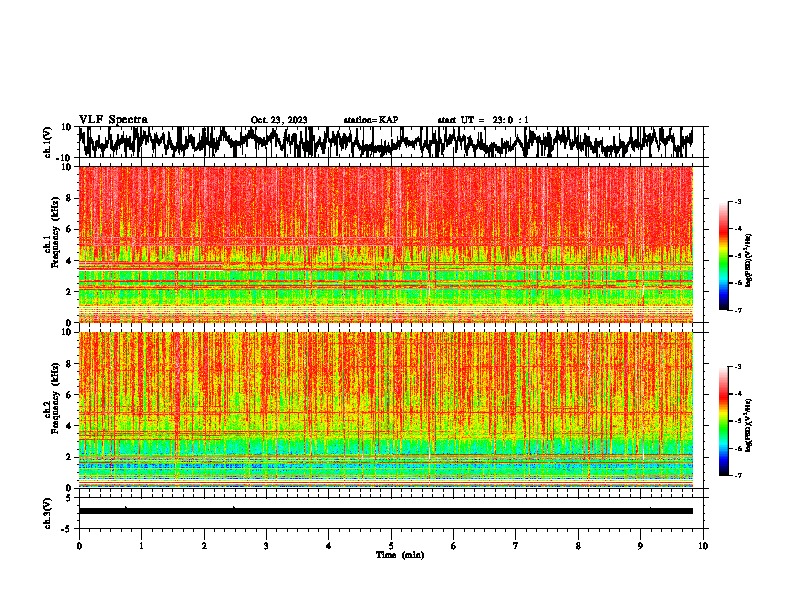This screenshot has height=612, width=792.
Task: Click the black ch.3 voltage trace bar
Action: (x=386, y=511)
